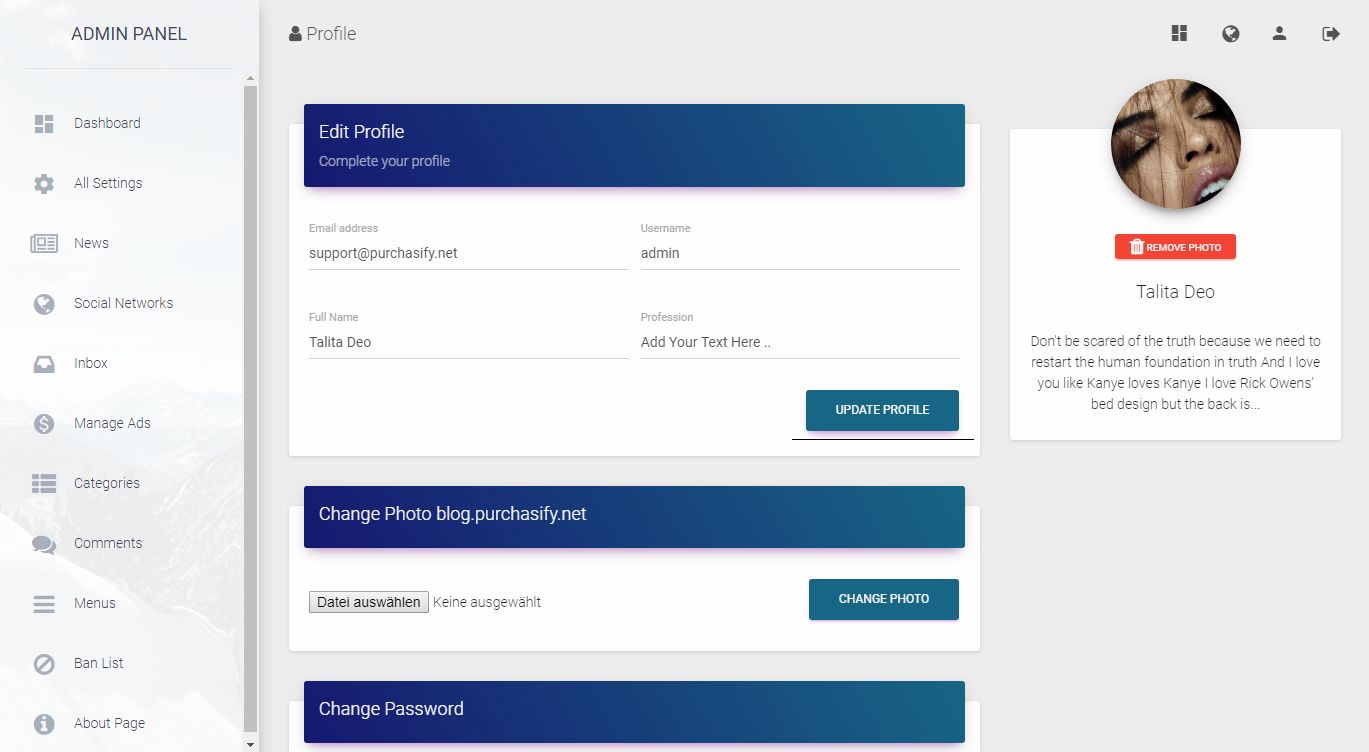Select the Social Networks globe icon
The image size is (1369, 752).
44,304
